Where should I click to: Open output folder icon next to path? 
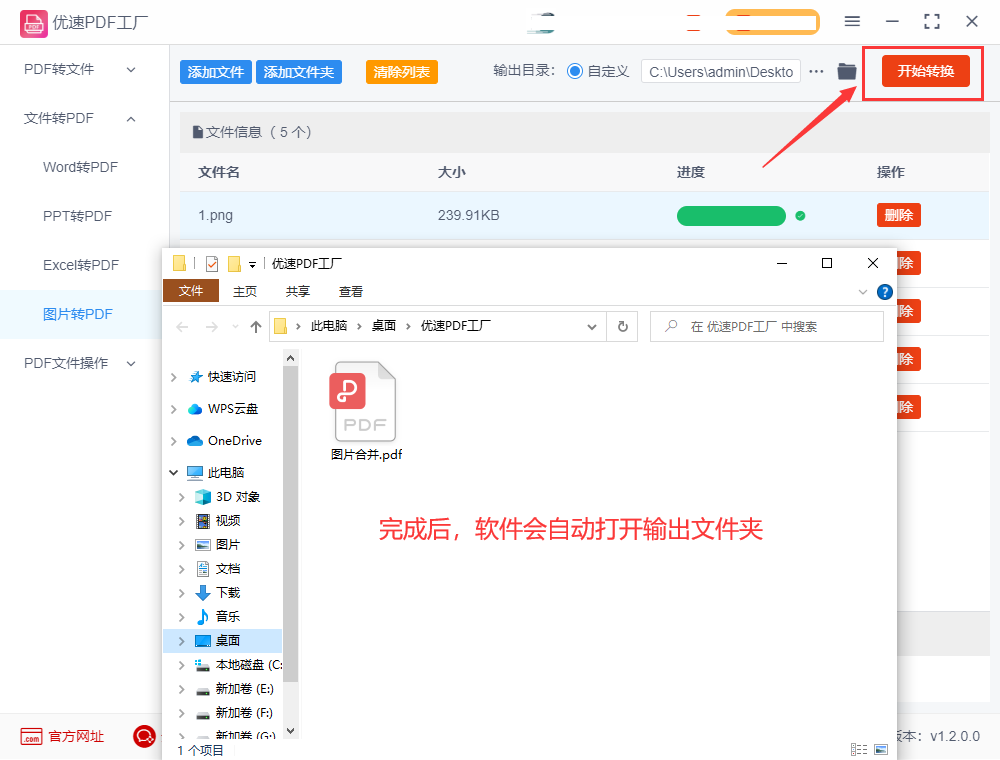[846, 71]
